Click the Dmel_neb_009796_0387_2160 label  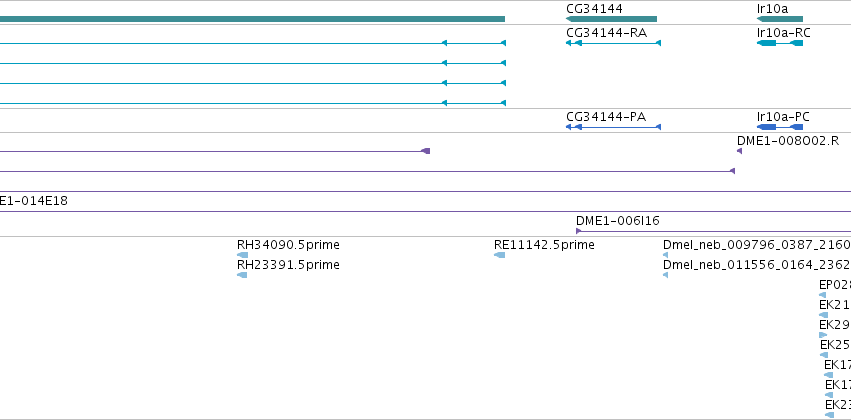(x=757, y=245)
